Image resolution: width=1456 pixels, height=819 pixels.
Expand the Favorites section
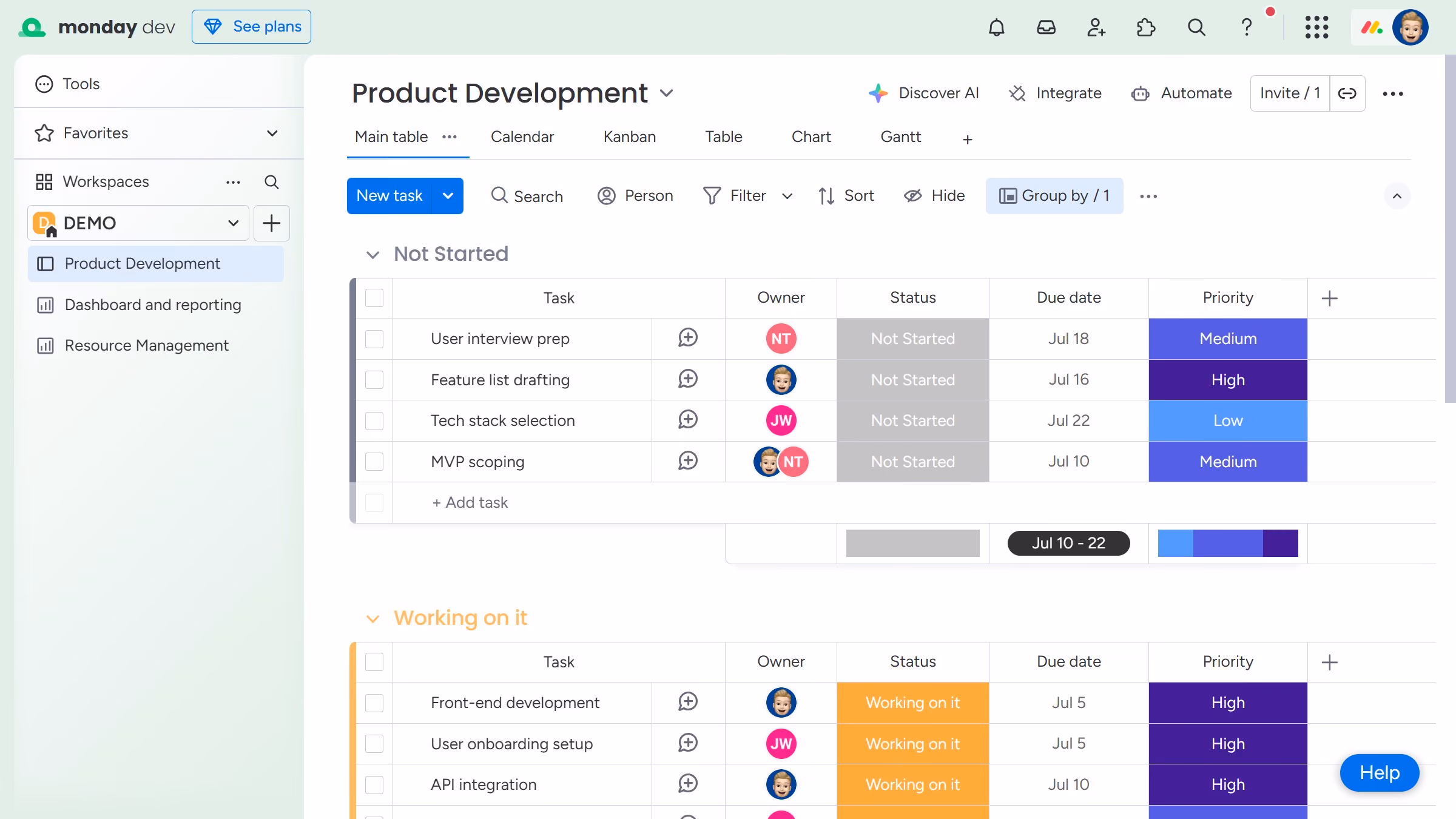click(272, 133)
